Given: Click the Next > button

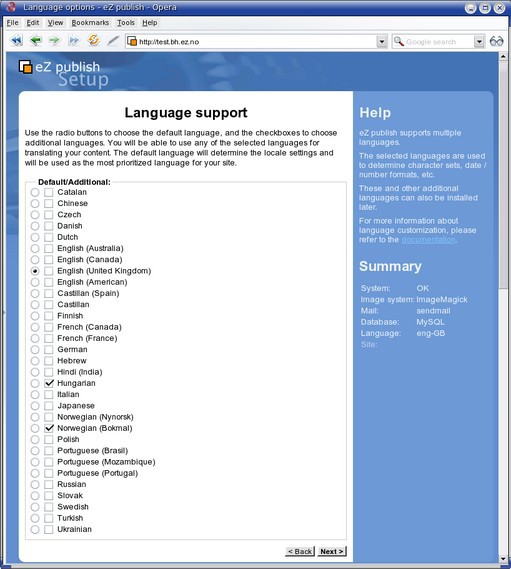Looking at the screenshot, I should (332, 551).
